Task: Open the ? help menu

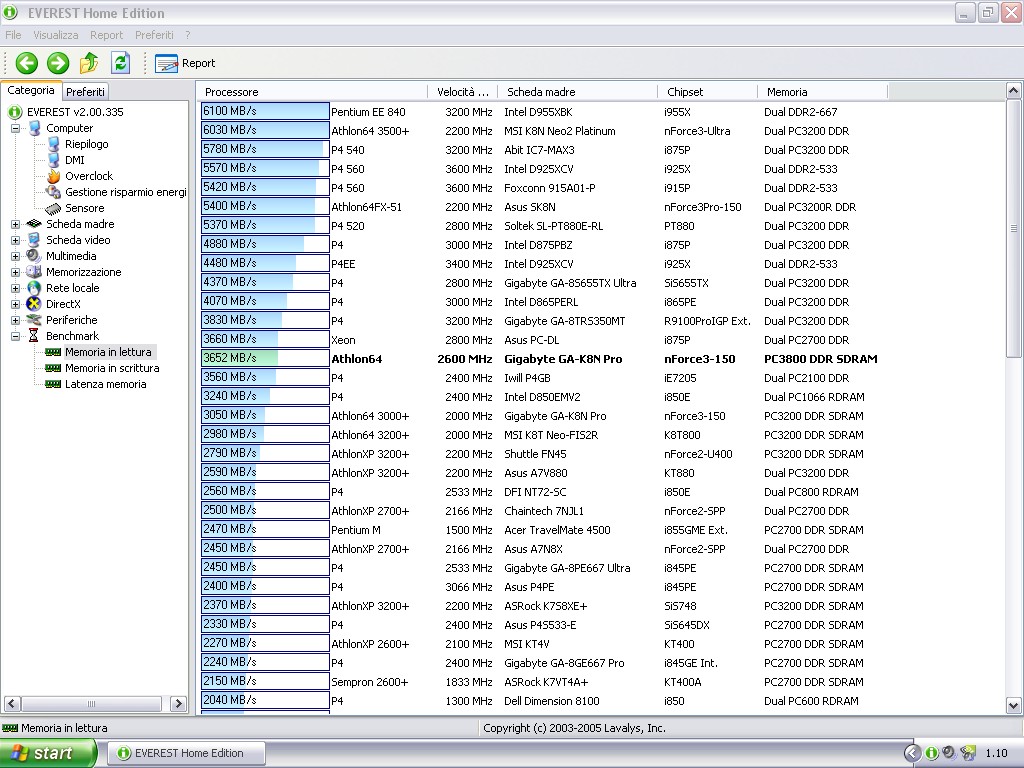Action: pyautogui.click(x=187, y=35)
